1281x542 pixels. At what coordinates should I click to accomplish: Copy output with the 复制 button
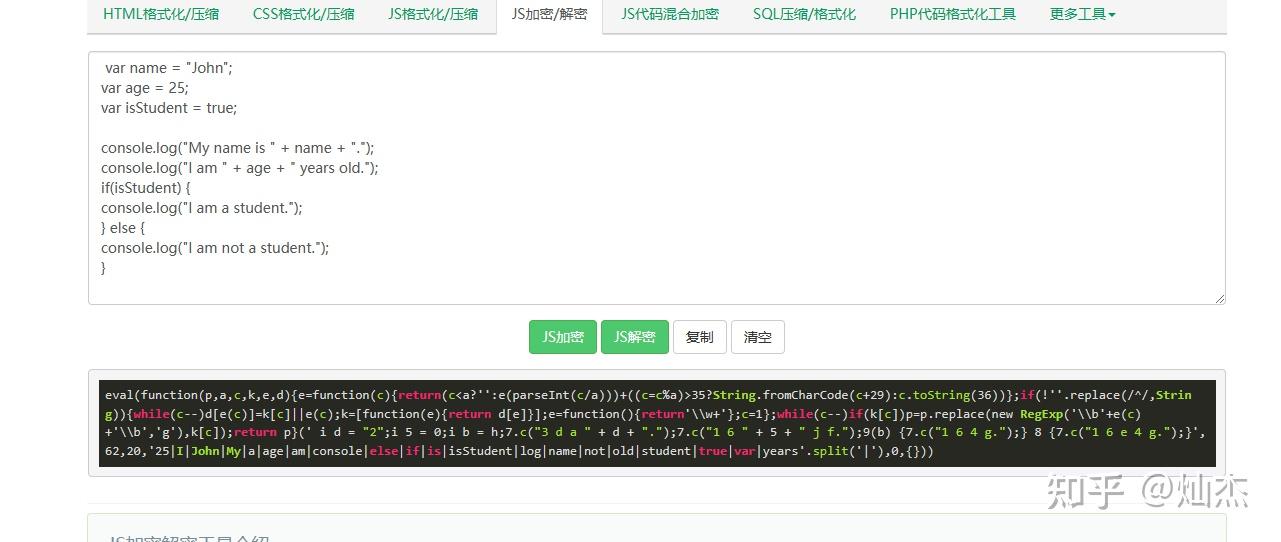pyautogui.click(x=699, y=337)
